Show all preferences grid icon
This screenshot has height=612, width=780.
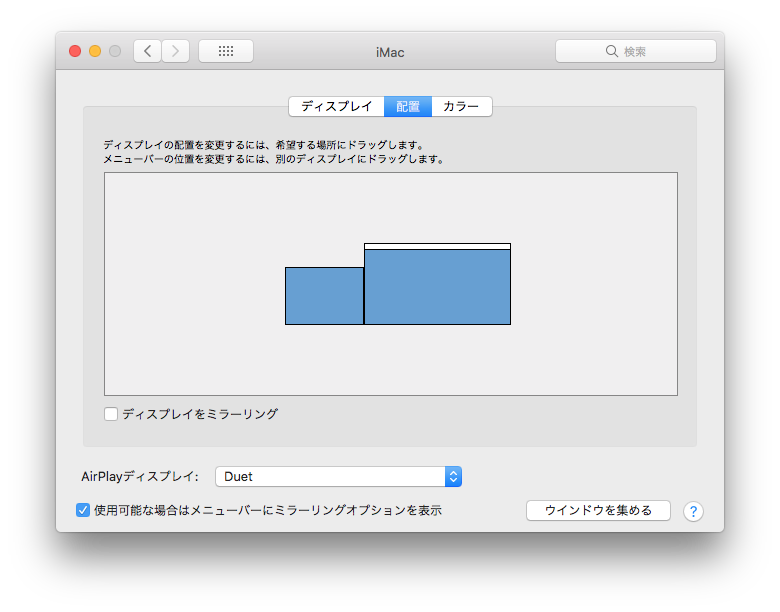[226, 51]
